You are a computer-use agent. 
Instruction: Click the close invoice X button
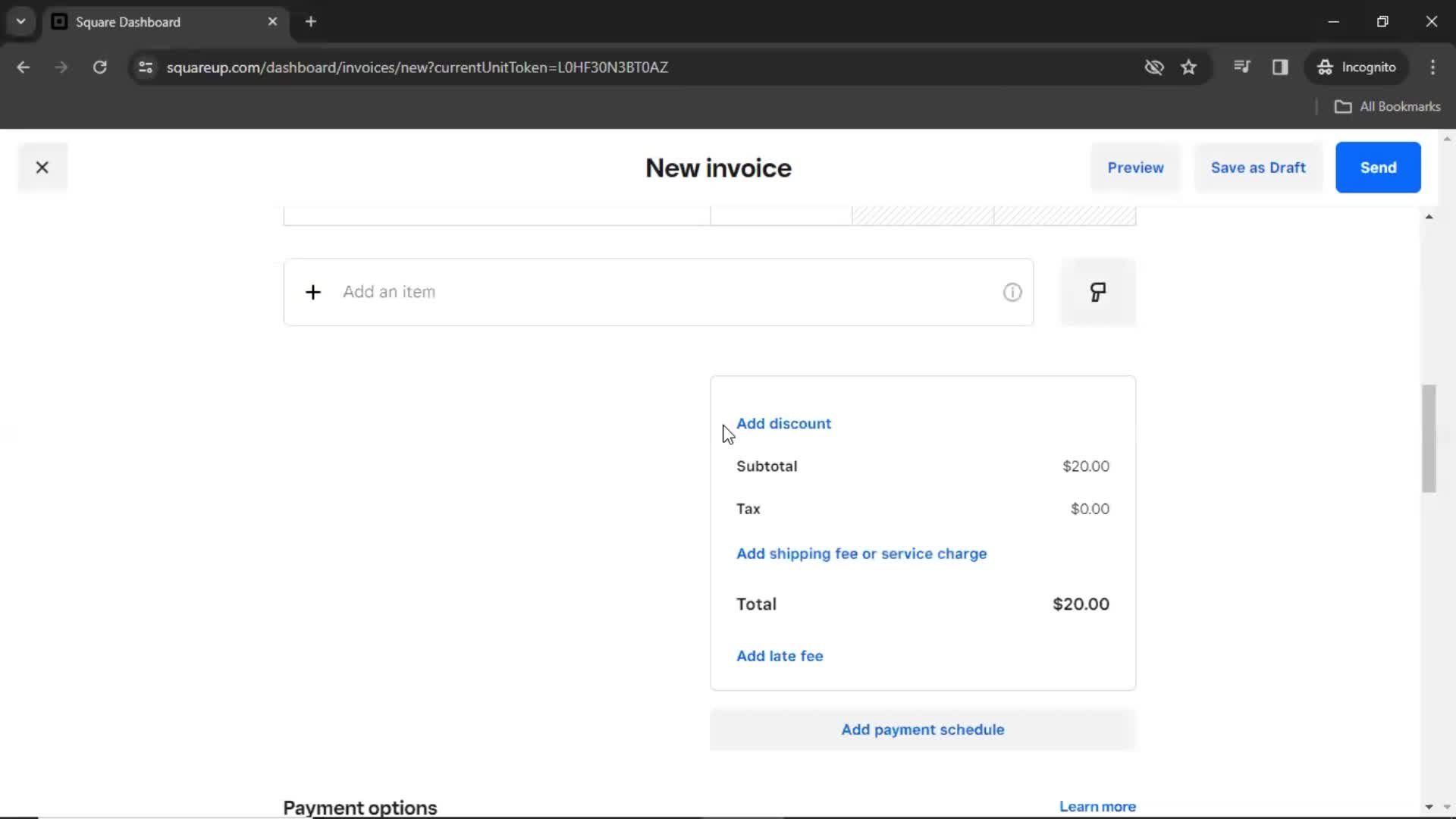42,167
